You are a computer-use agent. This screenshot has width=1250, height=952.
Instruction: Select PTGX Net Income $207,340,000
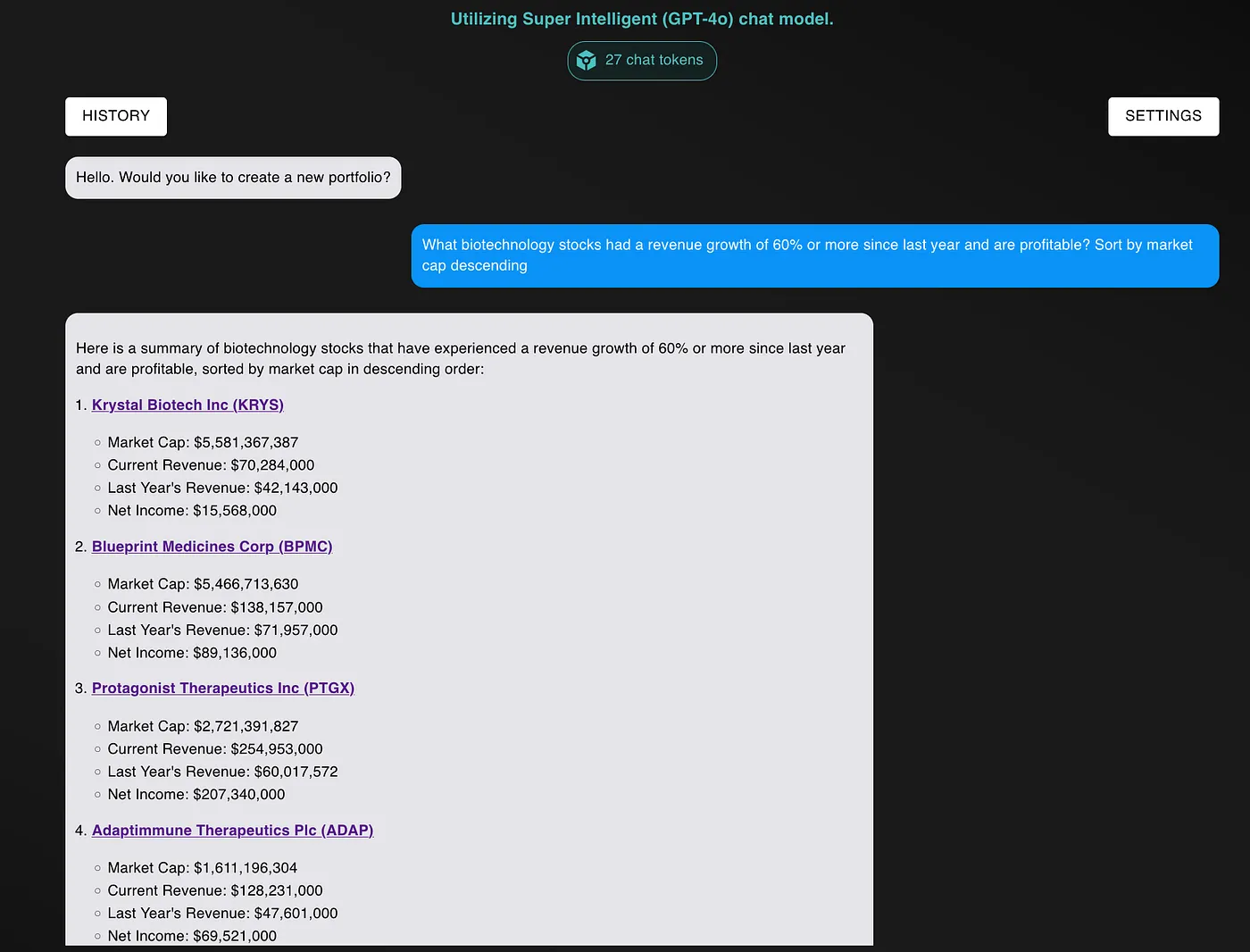tap(196, 795)
